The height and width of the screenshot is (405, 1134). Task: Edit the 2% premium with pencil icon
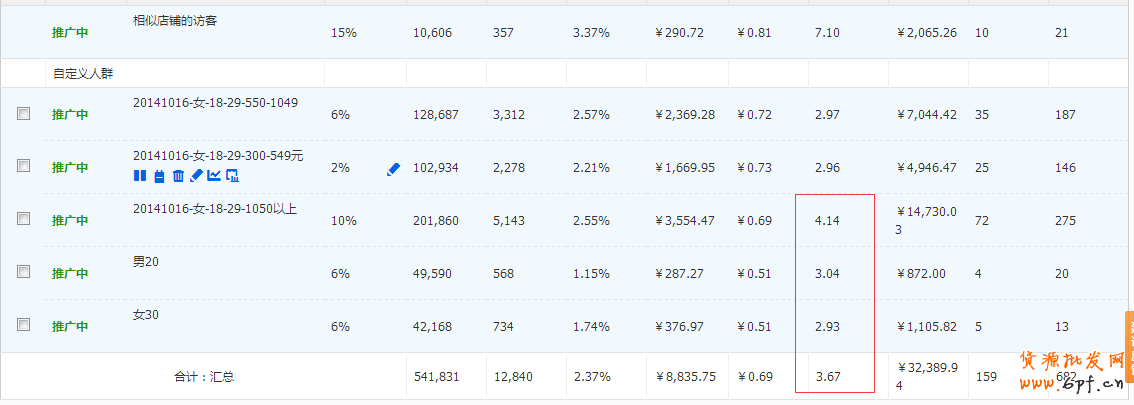point(393,169)
